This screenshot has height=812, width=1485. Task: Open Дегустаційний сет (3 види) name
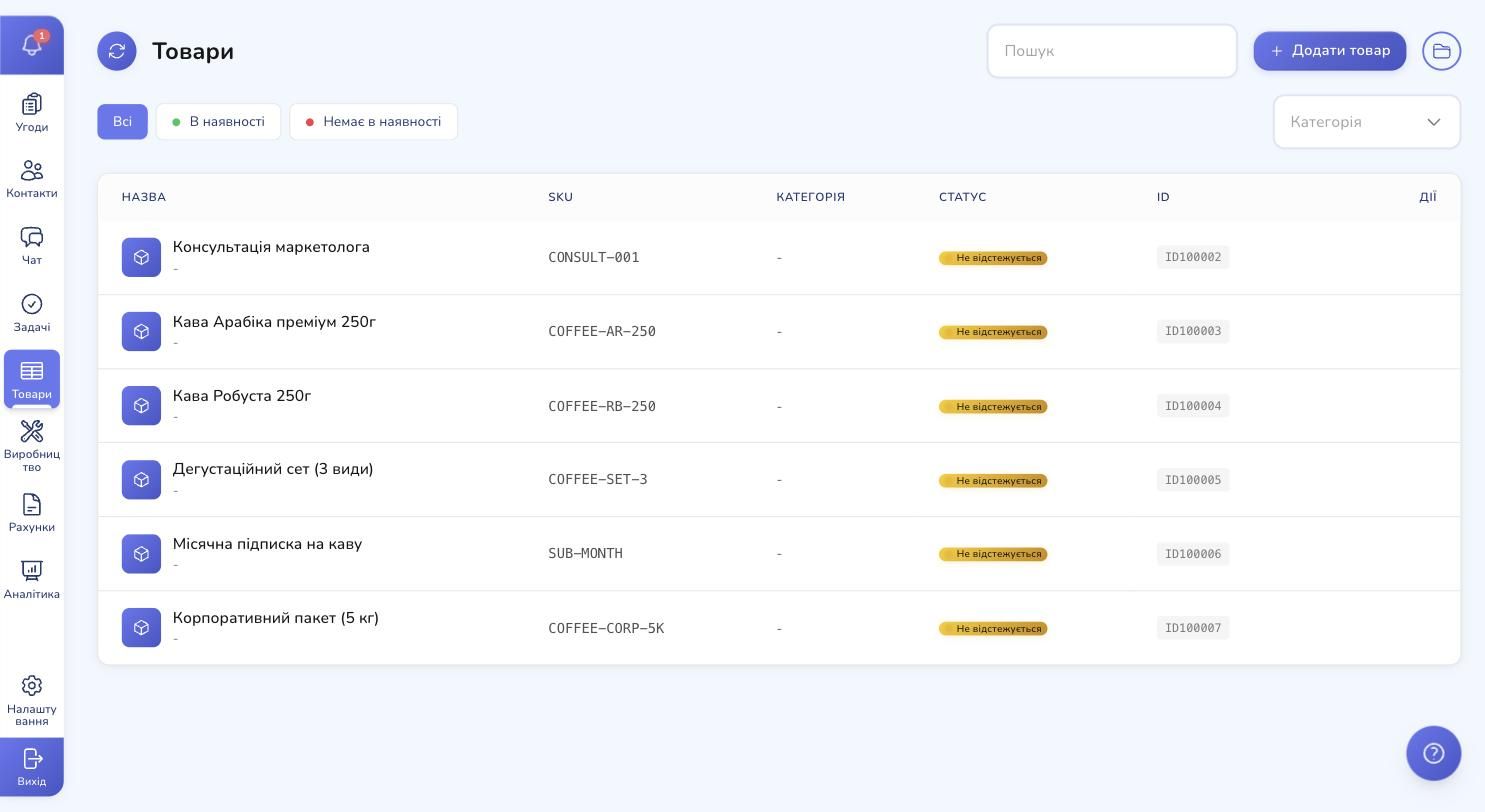click(x=273, y=469)
